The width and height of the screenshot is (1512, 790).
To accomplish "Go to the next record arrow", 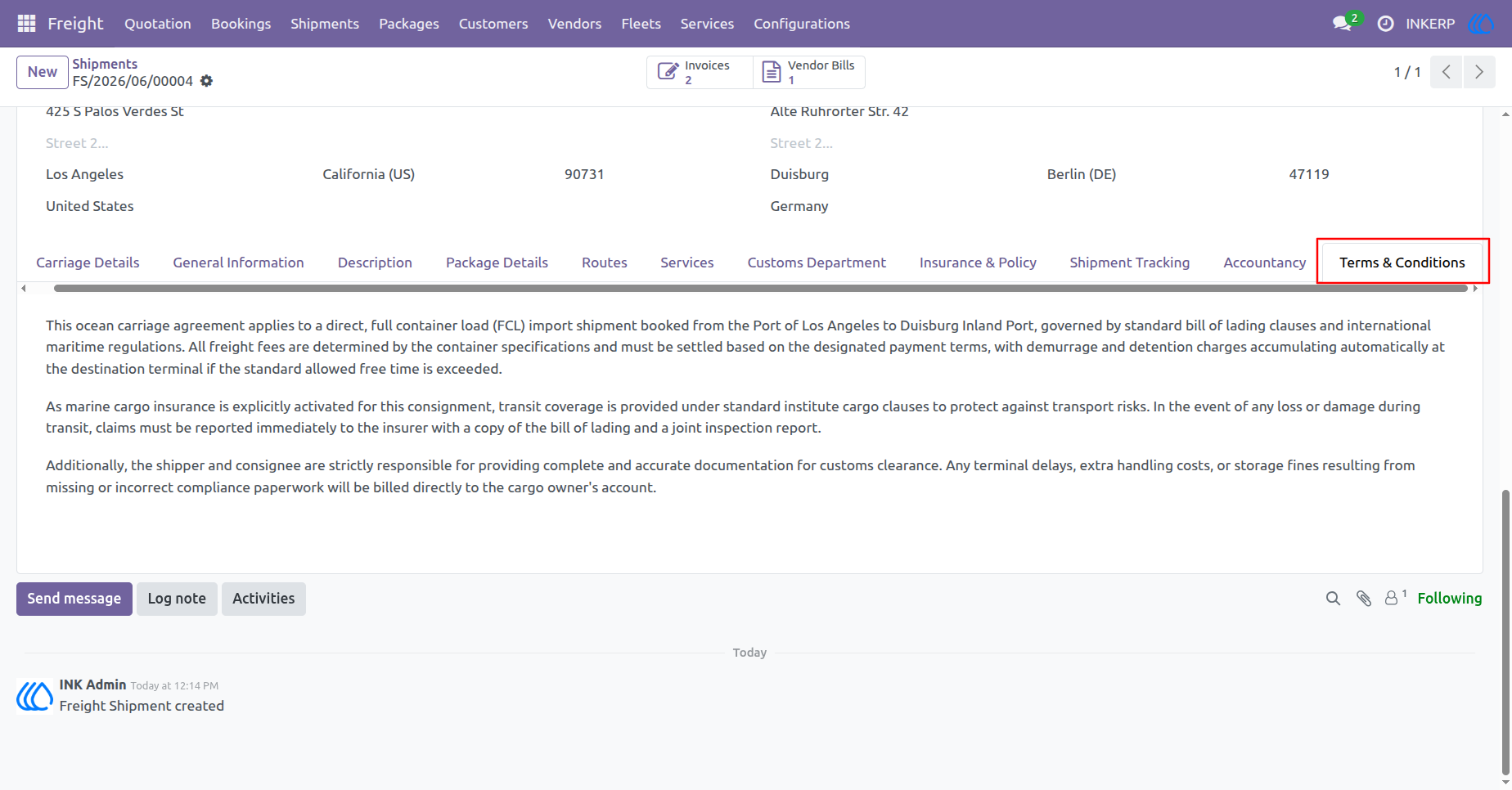I will (1479, 72).
